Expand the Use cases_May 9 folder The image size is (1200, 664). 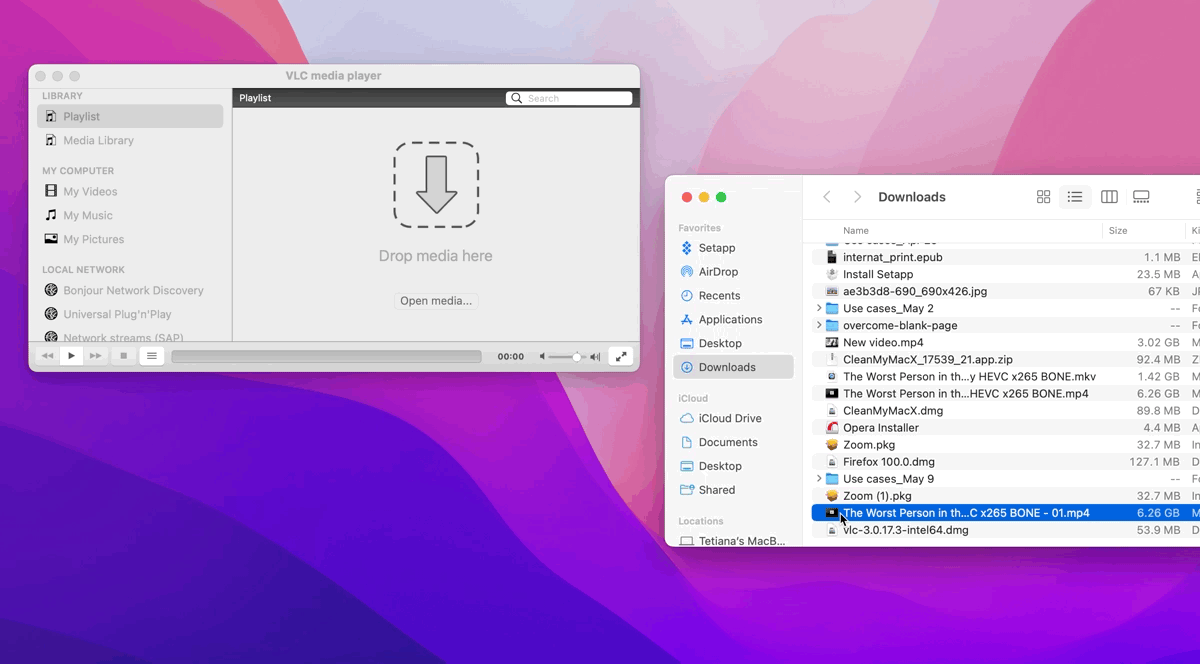click(x=819, y=479)
